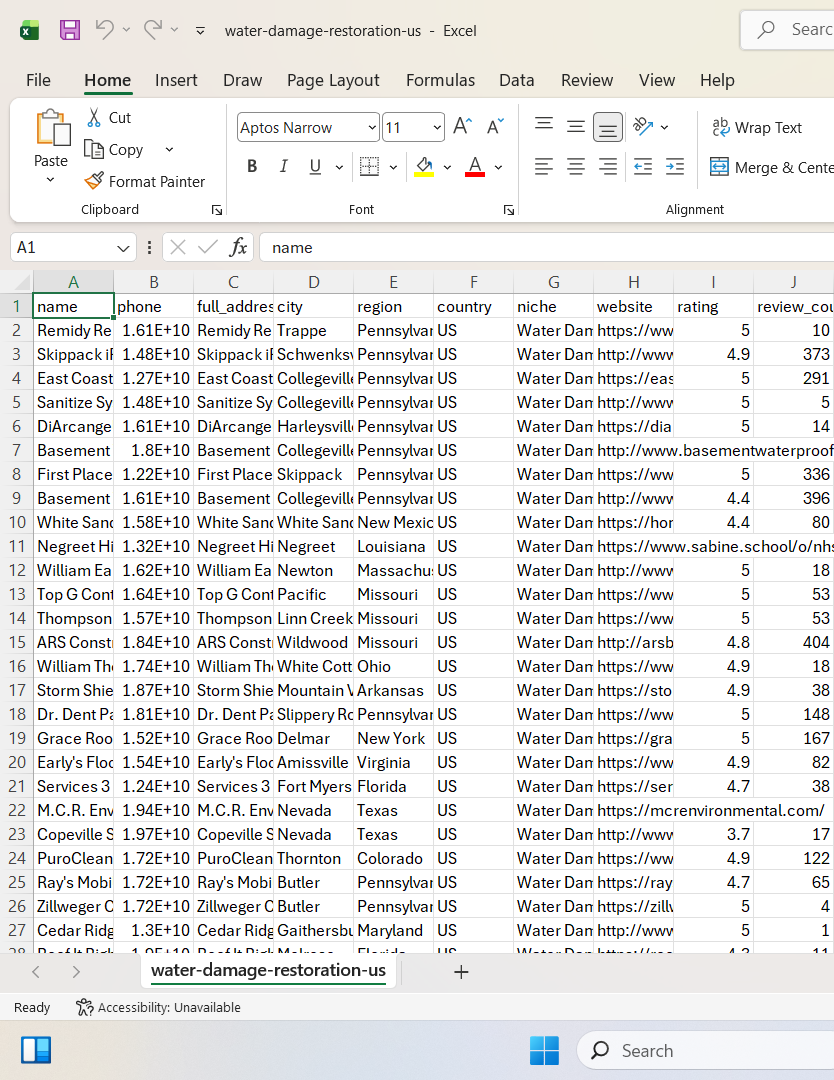Open the Borders dropdown arrow
The width and height of the screenshot is (834, 1080).
[393, 167]
